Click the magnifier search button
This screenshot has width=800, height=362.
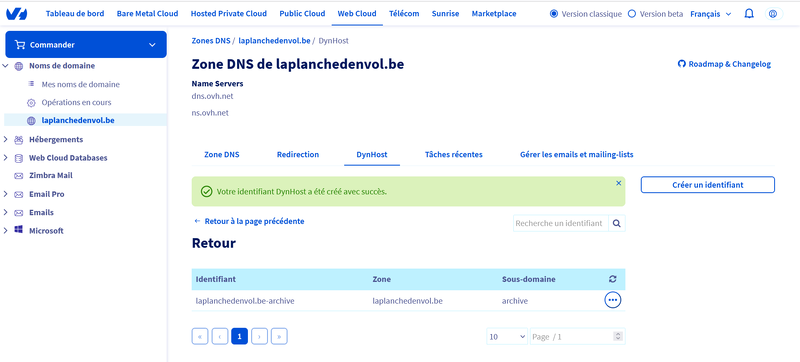[x=617, y=223]
